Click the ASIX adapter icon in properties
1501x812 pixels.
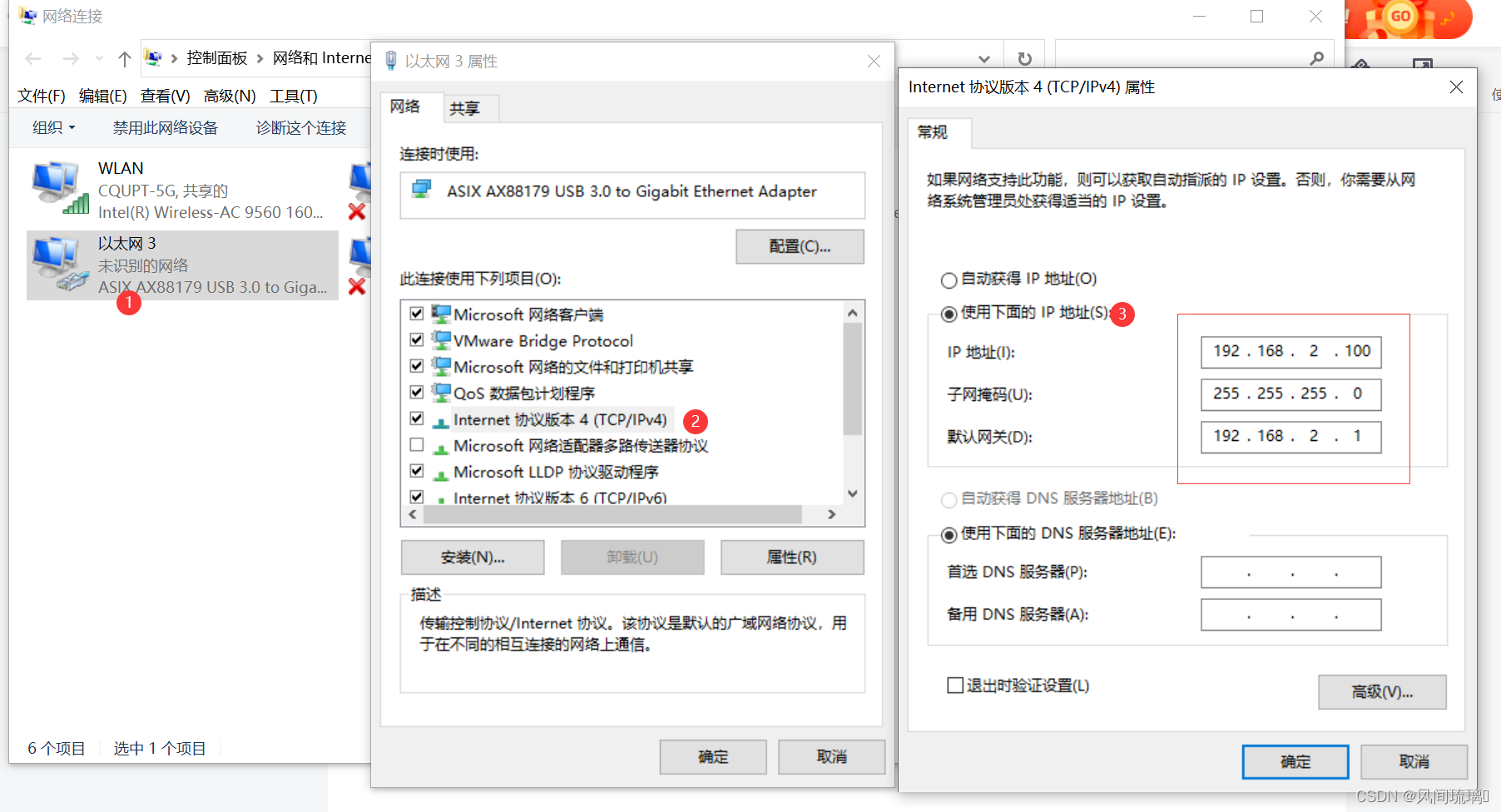(x=423, y=190)
